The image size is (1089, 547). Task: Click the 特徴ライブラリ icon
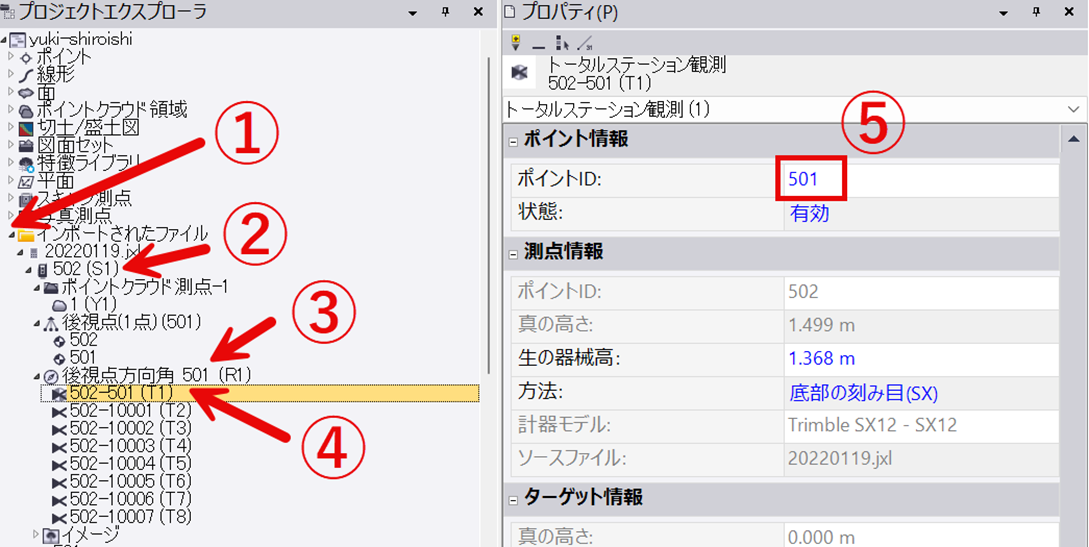26,164
